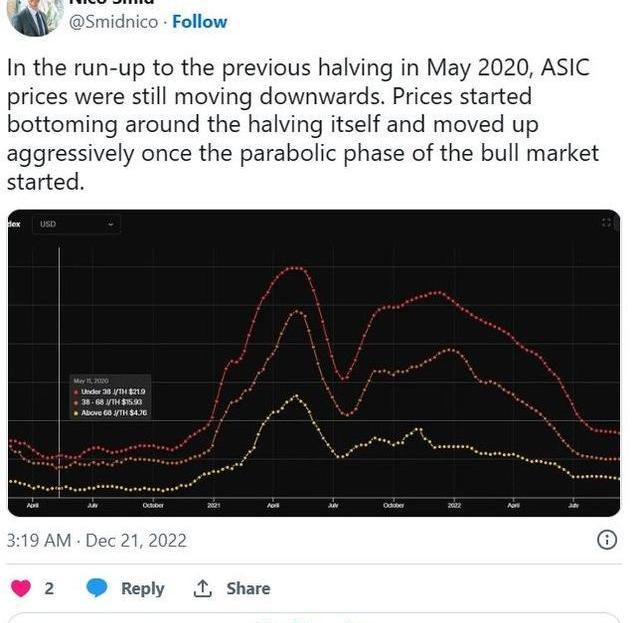Image resolution: width=640 pixels, height=623 pixels.
Task: Click the highest peak of the red line
Action: [x=294, y=268]
